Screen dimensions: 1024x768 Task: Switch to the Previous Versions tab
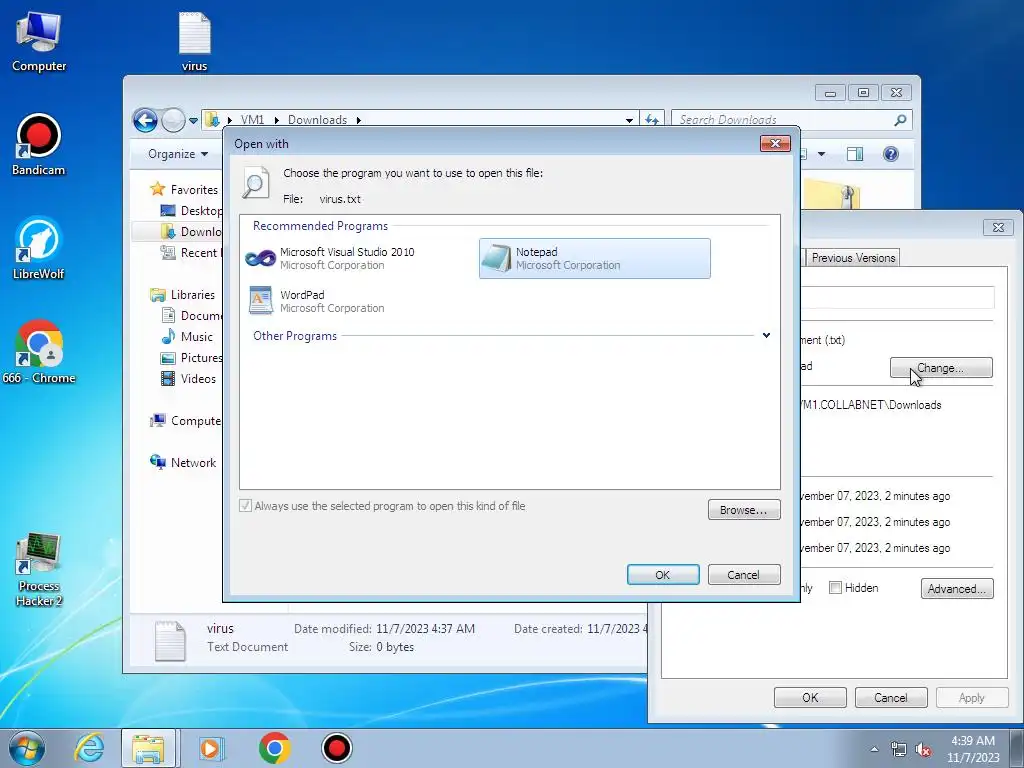tap(853, 258)
